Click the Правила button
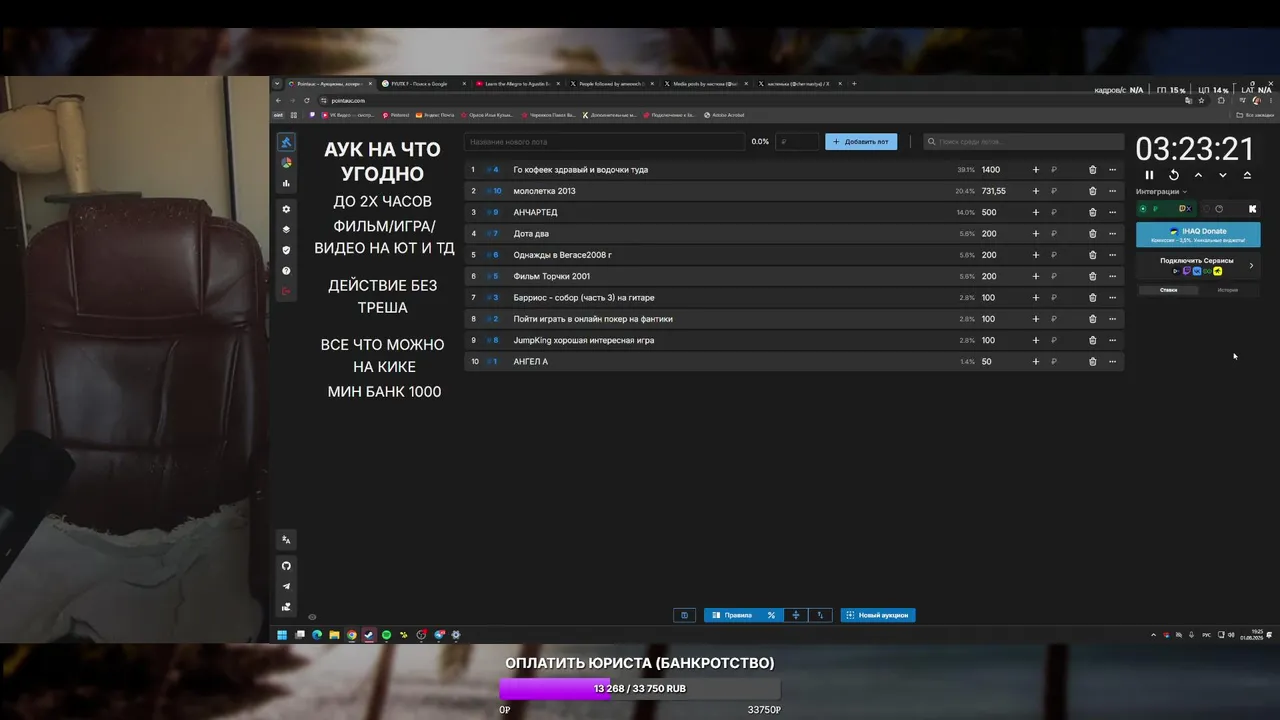 [x=733, y=615]
